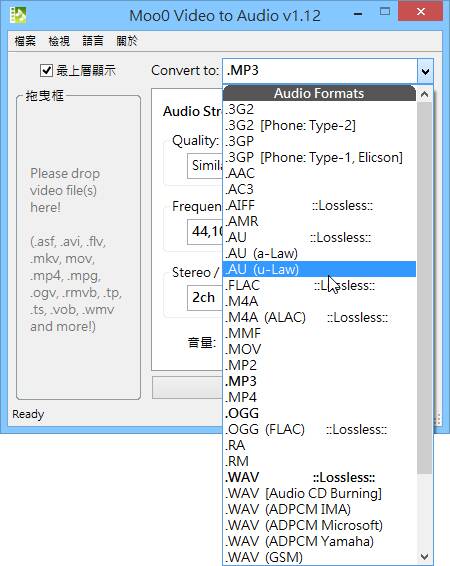450x566 pixels.
Task: Select the plain .3GP format
Action: click(x=319, y=141)
